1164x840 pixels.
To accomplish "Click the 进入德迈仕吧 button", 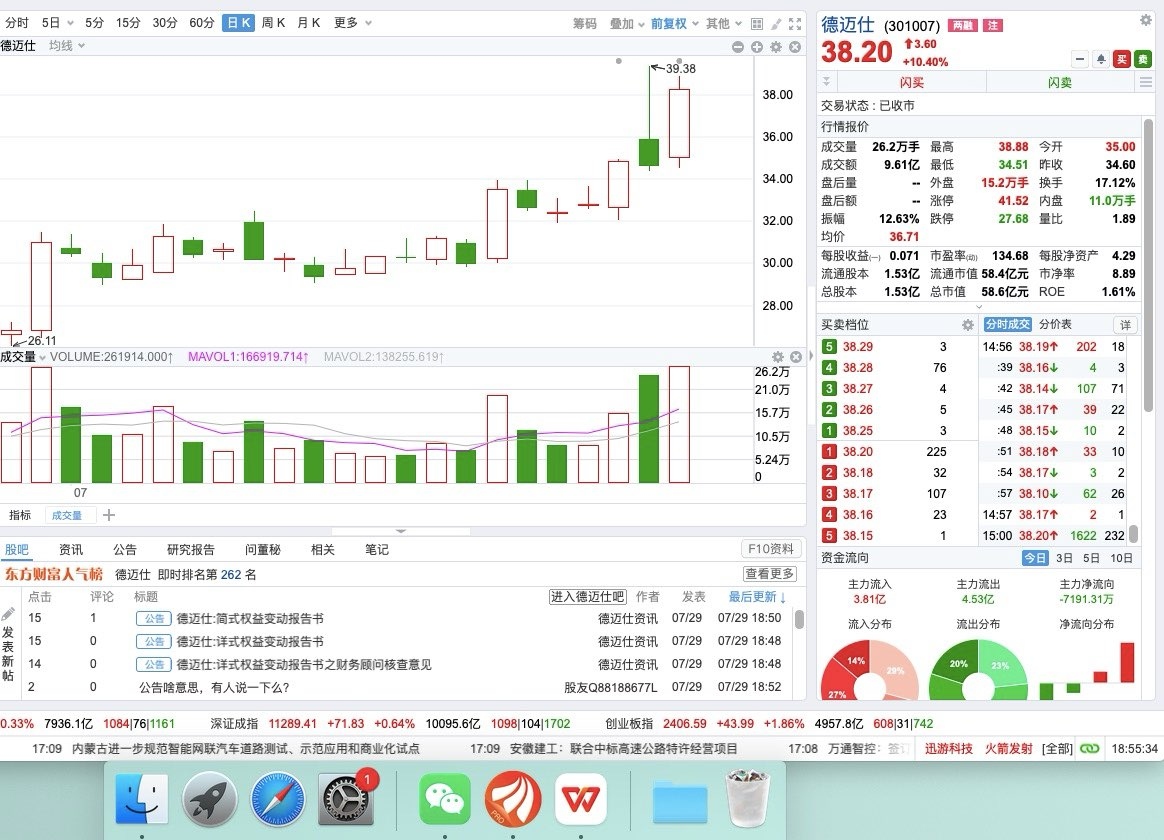I will tap(587, 596).
